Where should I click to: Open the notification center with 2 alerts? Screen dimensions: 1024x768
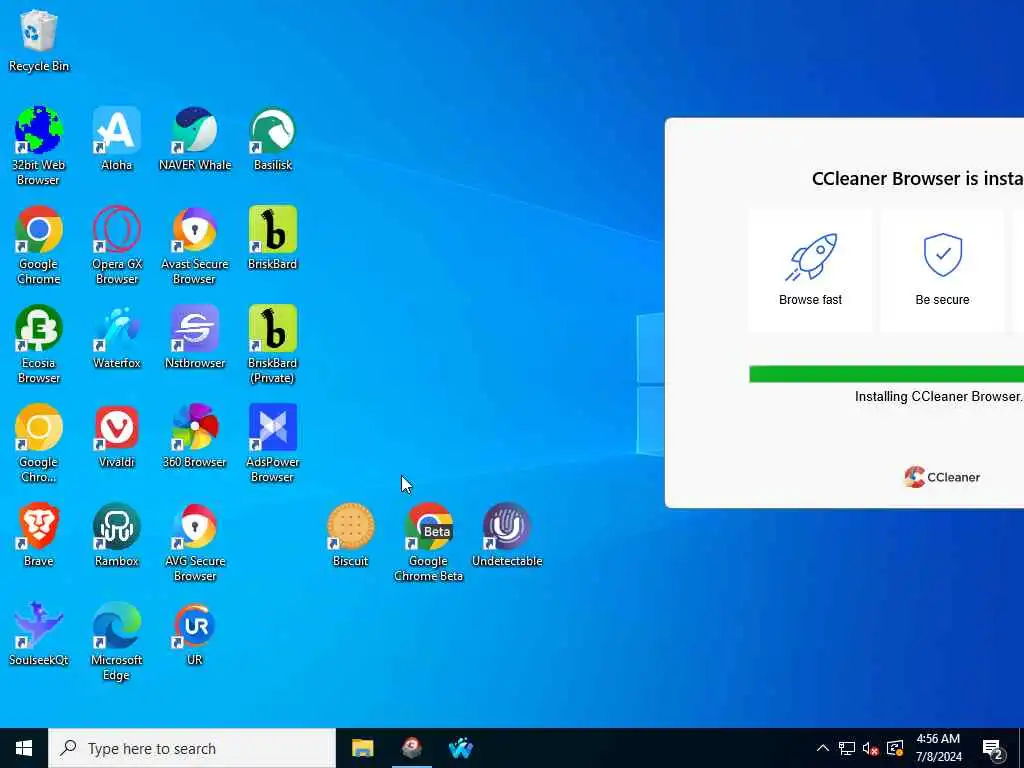coord(993,748)
